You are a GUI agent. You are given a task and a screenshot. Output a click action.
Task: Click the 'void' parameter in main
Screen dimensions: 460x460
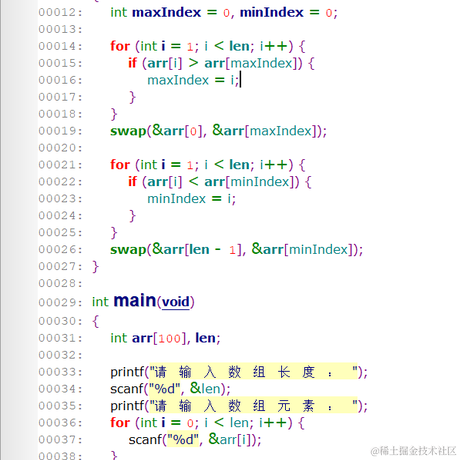coord(176,302)
